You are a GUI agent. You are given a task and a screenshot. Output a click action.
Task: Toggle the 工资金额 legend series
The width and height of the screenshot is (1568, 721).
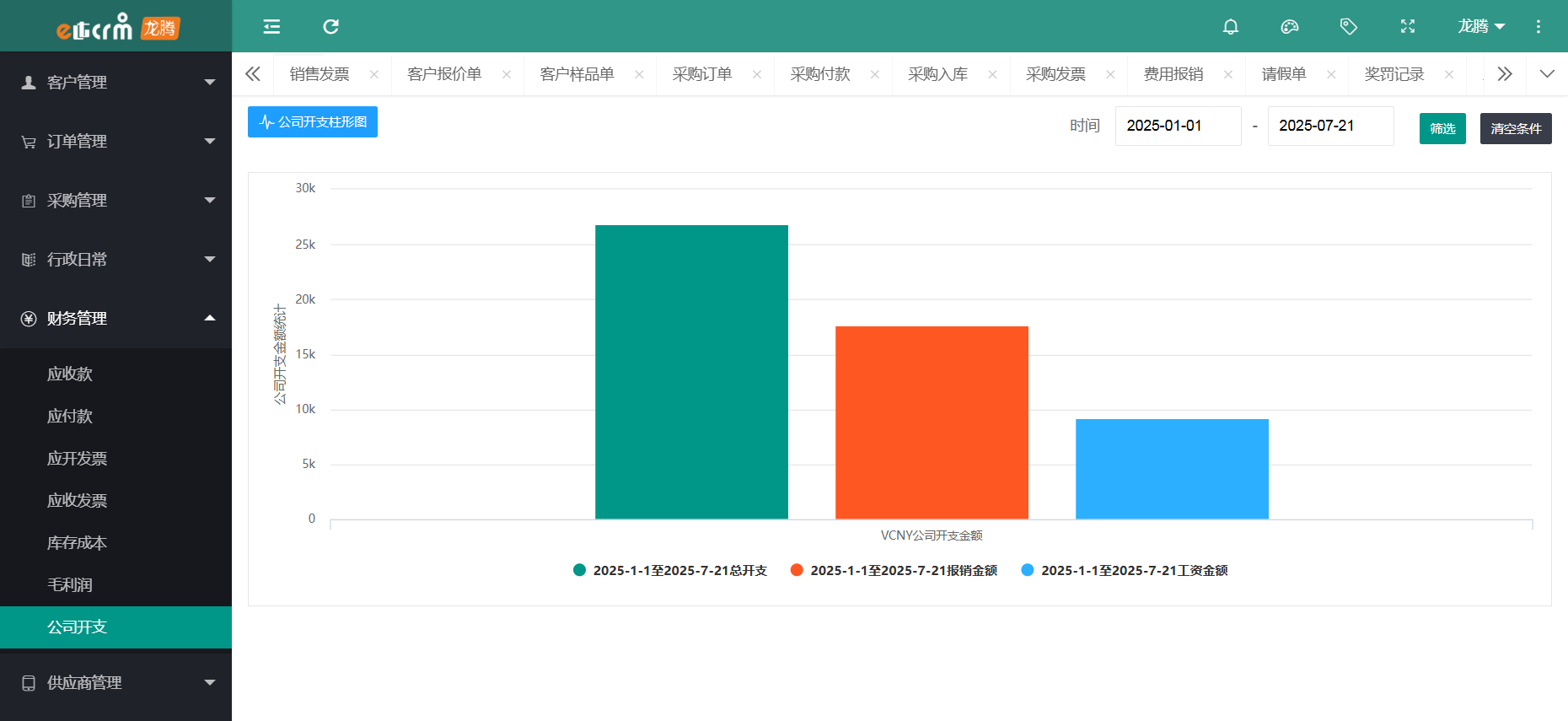point(1125,571)
